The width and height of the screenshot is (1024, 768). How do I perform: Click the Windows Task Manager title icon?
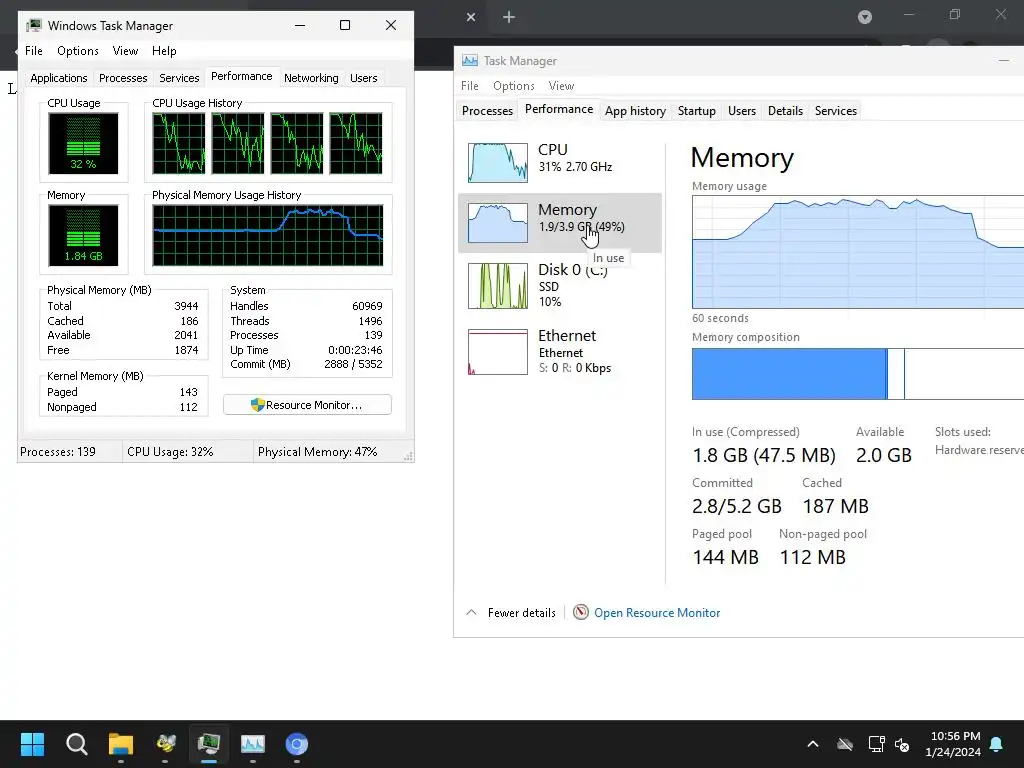[x=34, y=25]
